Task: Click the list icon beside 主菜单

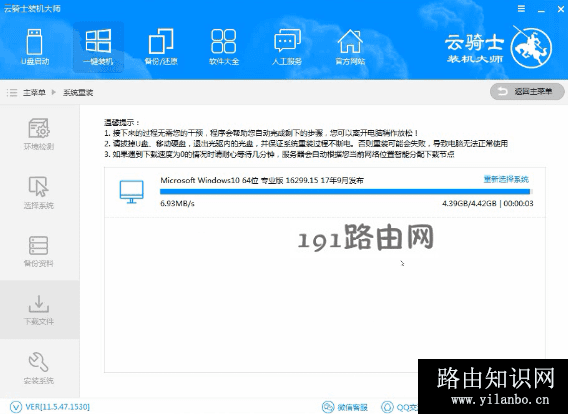Action: pyautogui.click(x=12, y=93)
